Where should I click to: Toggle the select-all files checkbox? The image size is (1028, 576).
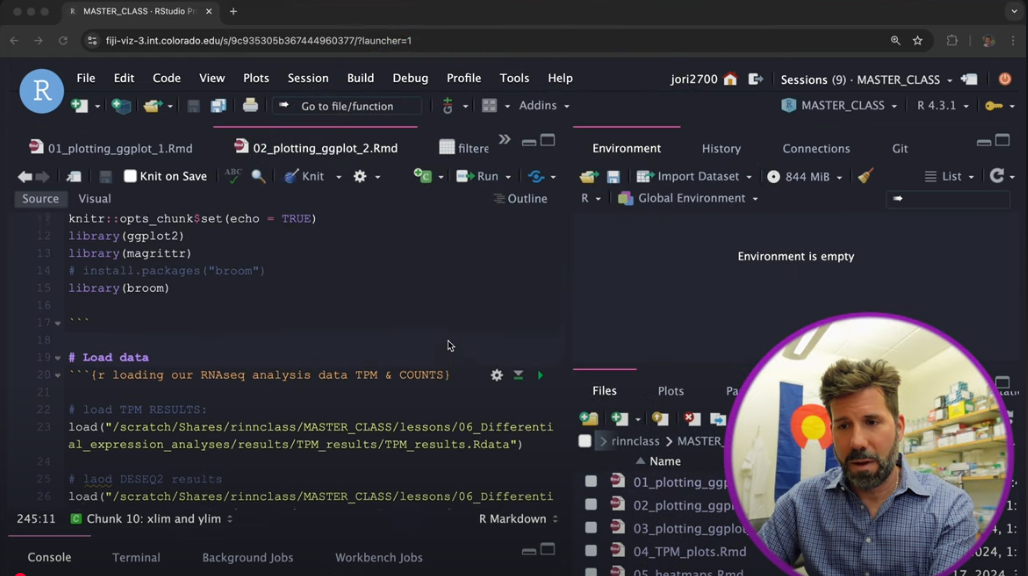(x=585, y=441)
